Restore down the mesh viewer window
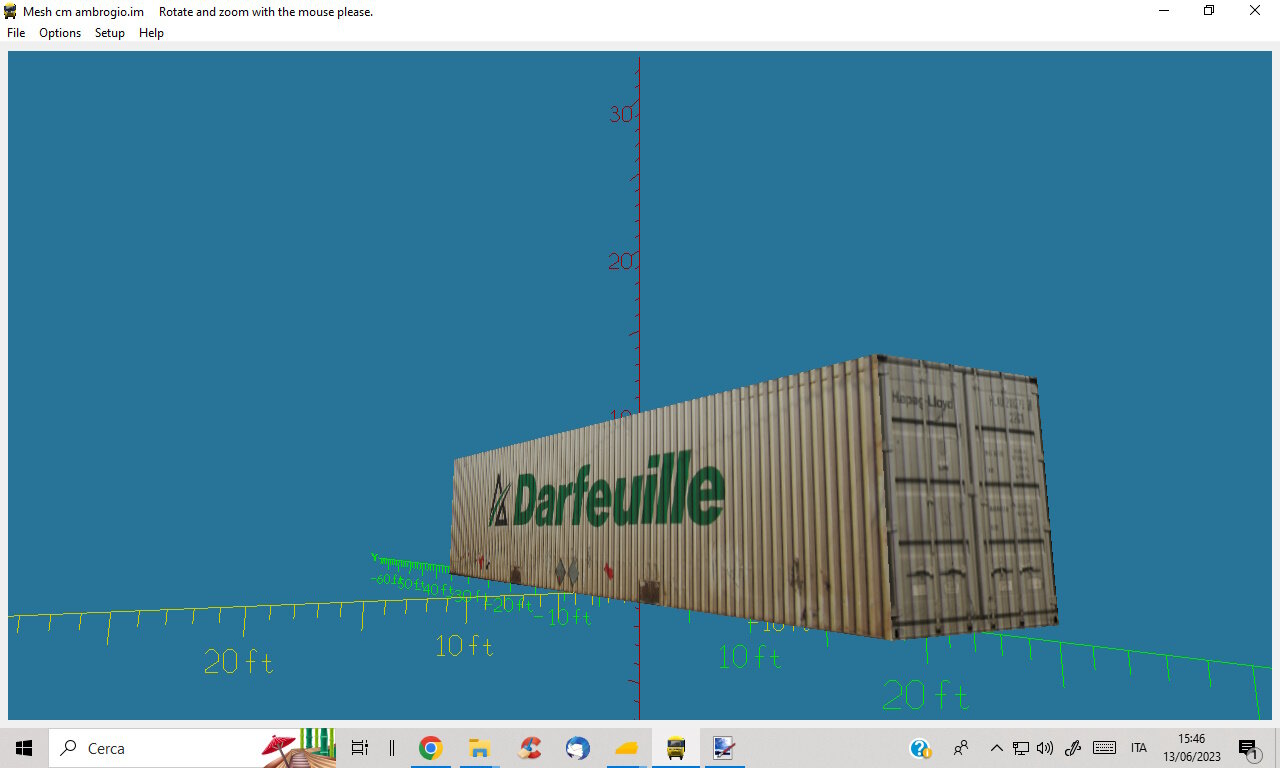Viewport: 1280px width, 768px height. click(1209, 11)
